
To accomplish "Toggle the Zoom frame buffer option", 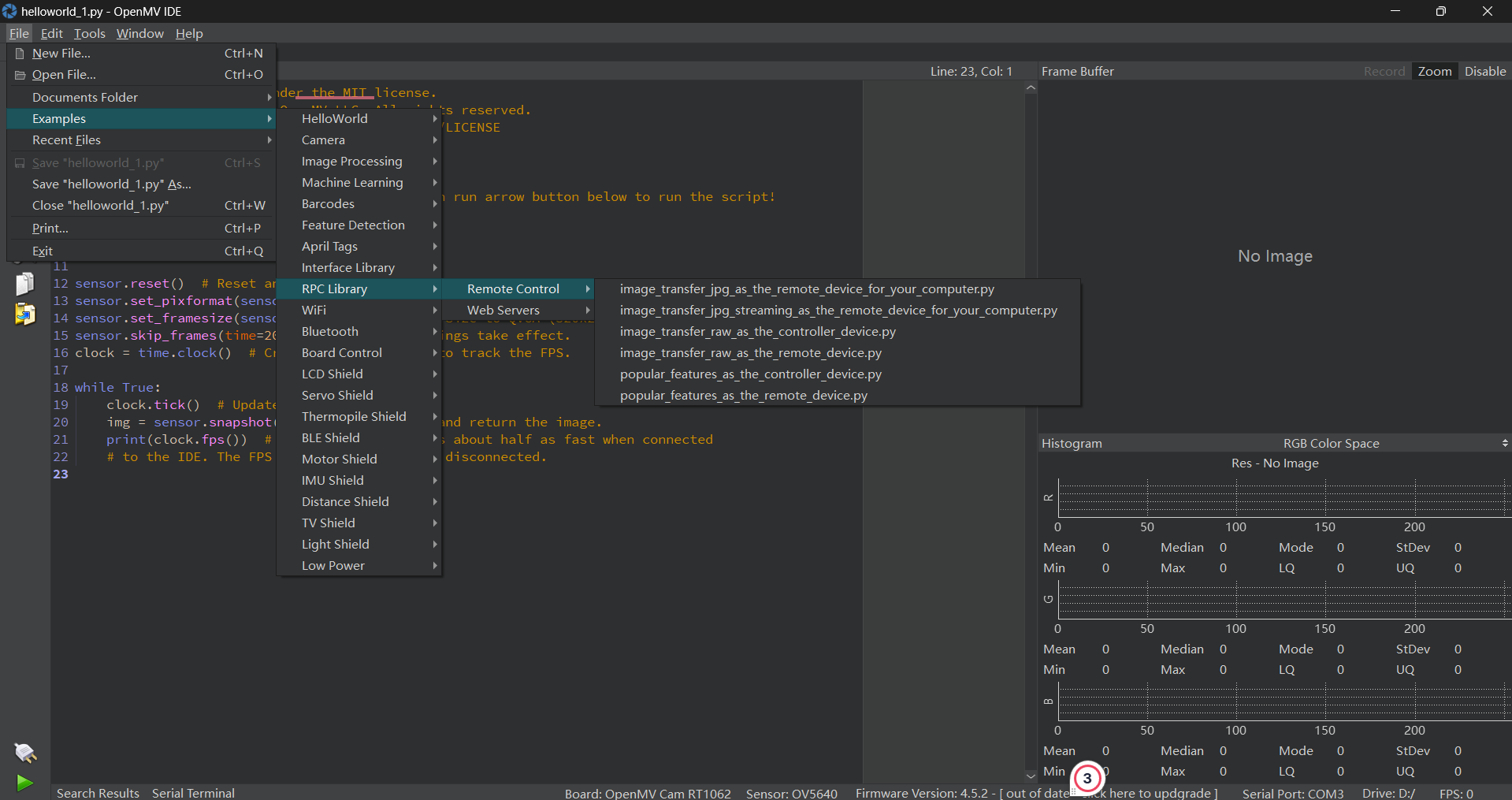I will tap(1434, 71).
